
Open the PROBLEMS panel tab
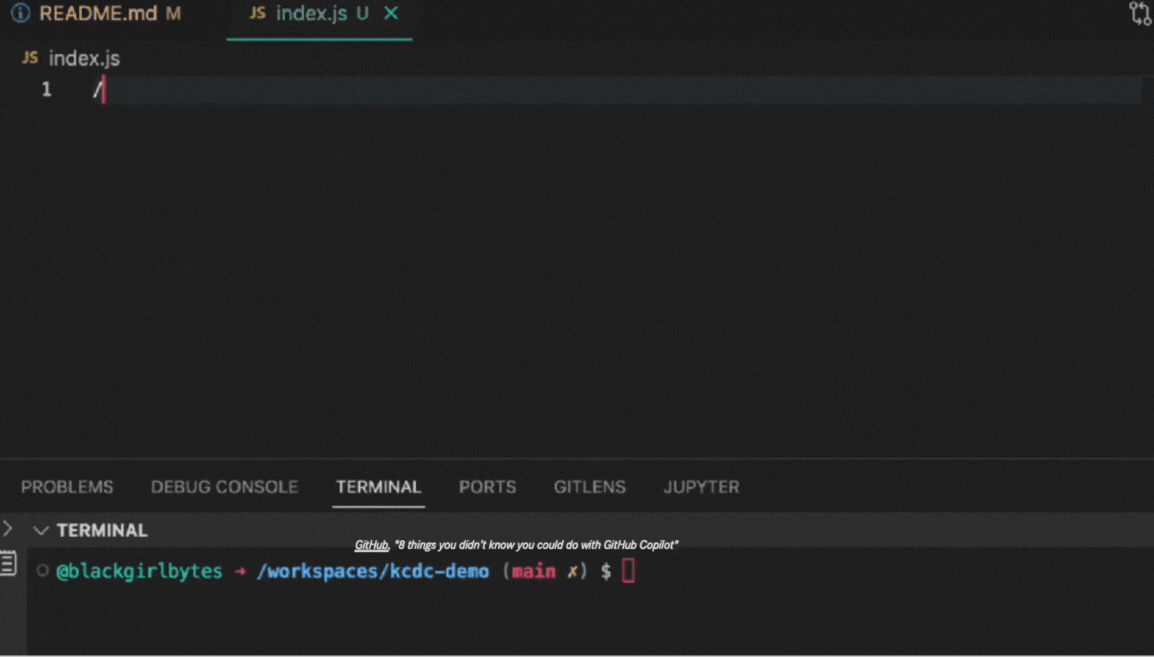67,487
